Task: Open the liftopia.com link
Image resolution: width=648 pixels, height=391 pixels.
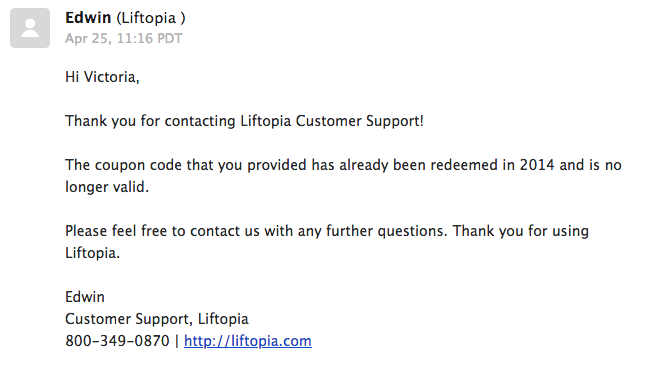Action: point(248,341)
